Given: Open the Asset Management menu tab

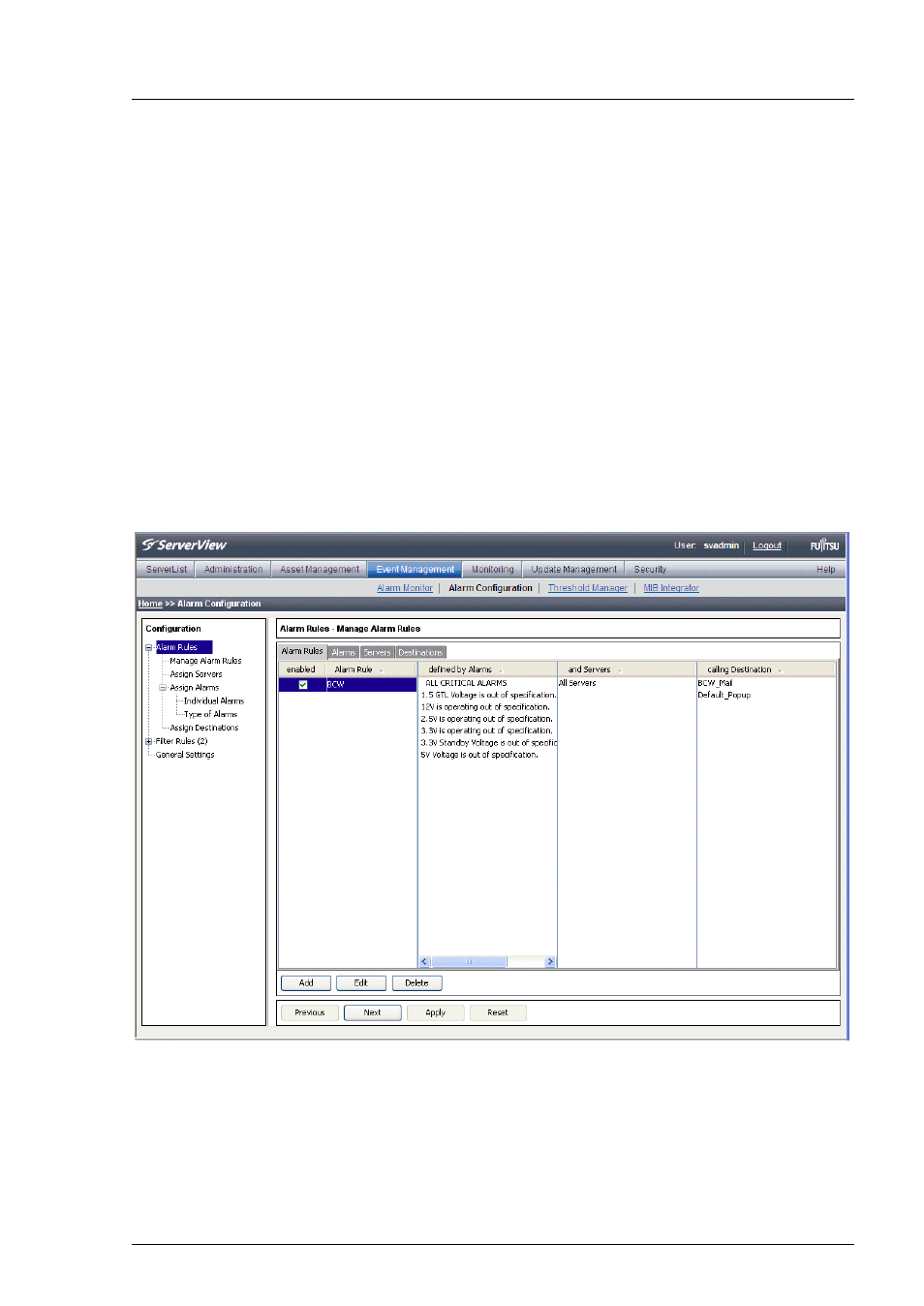Looking at the screenshot, I should (320, 570).
